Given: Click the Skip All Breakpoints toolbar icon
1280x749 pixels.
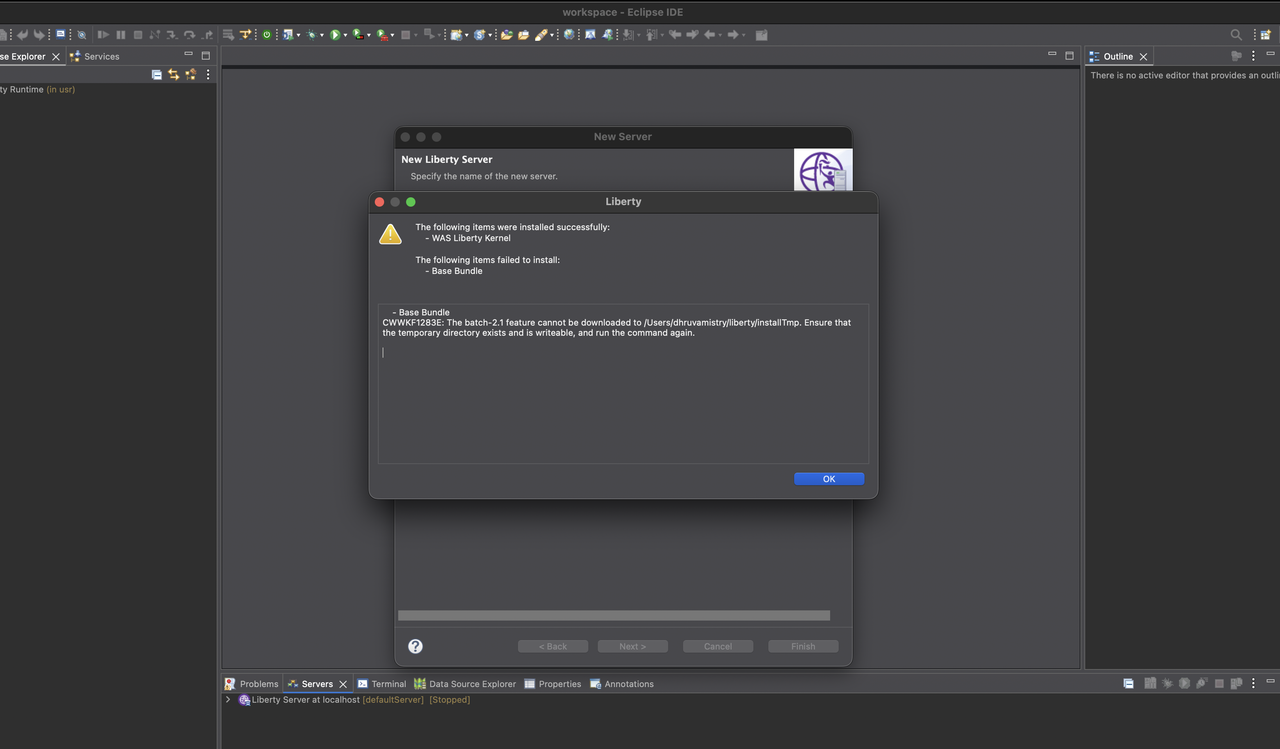Looking at the screenshot, I should [82, 34].
